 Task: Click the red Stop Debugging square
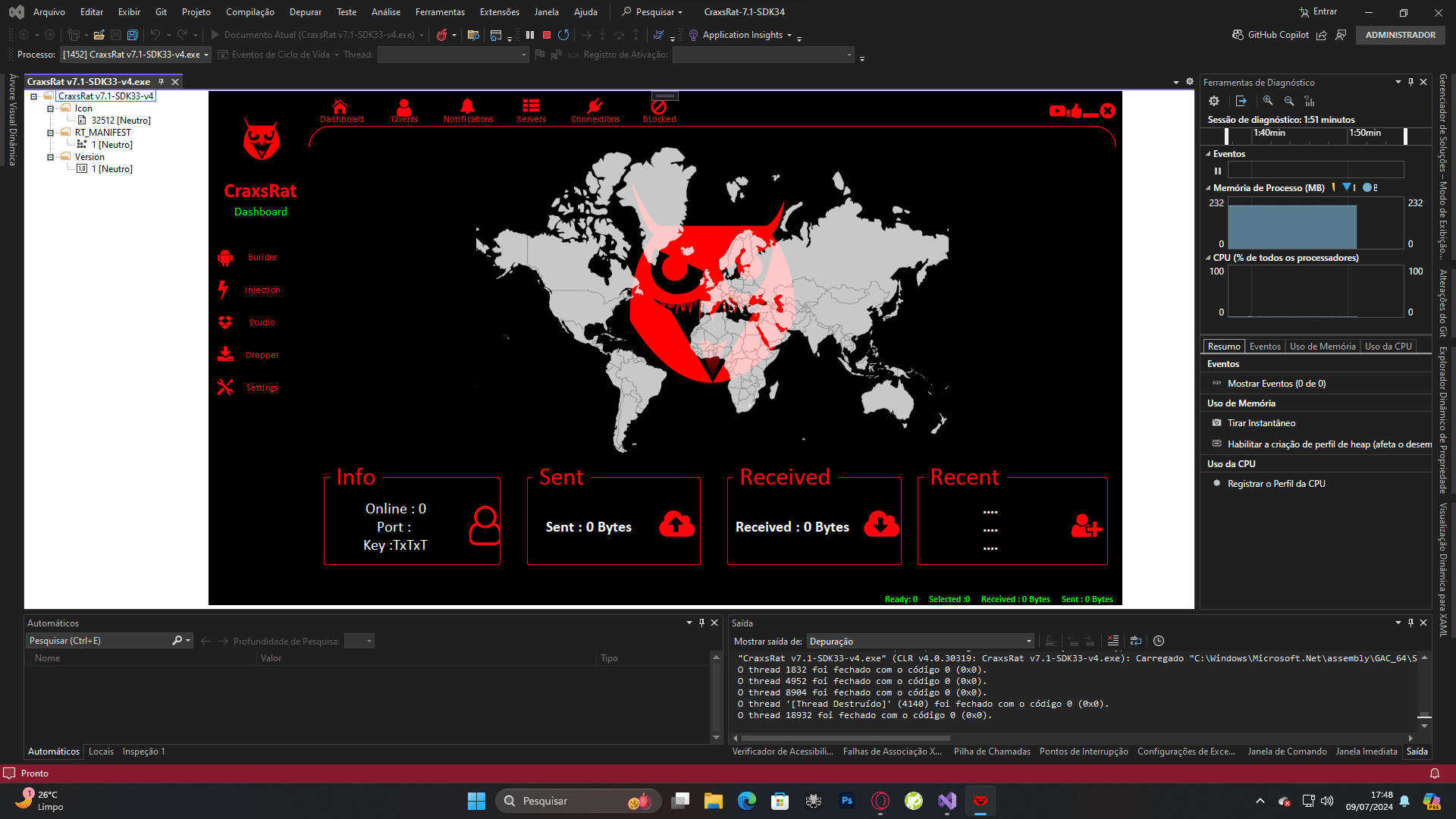pos(546,35)
